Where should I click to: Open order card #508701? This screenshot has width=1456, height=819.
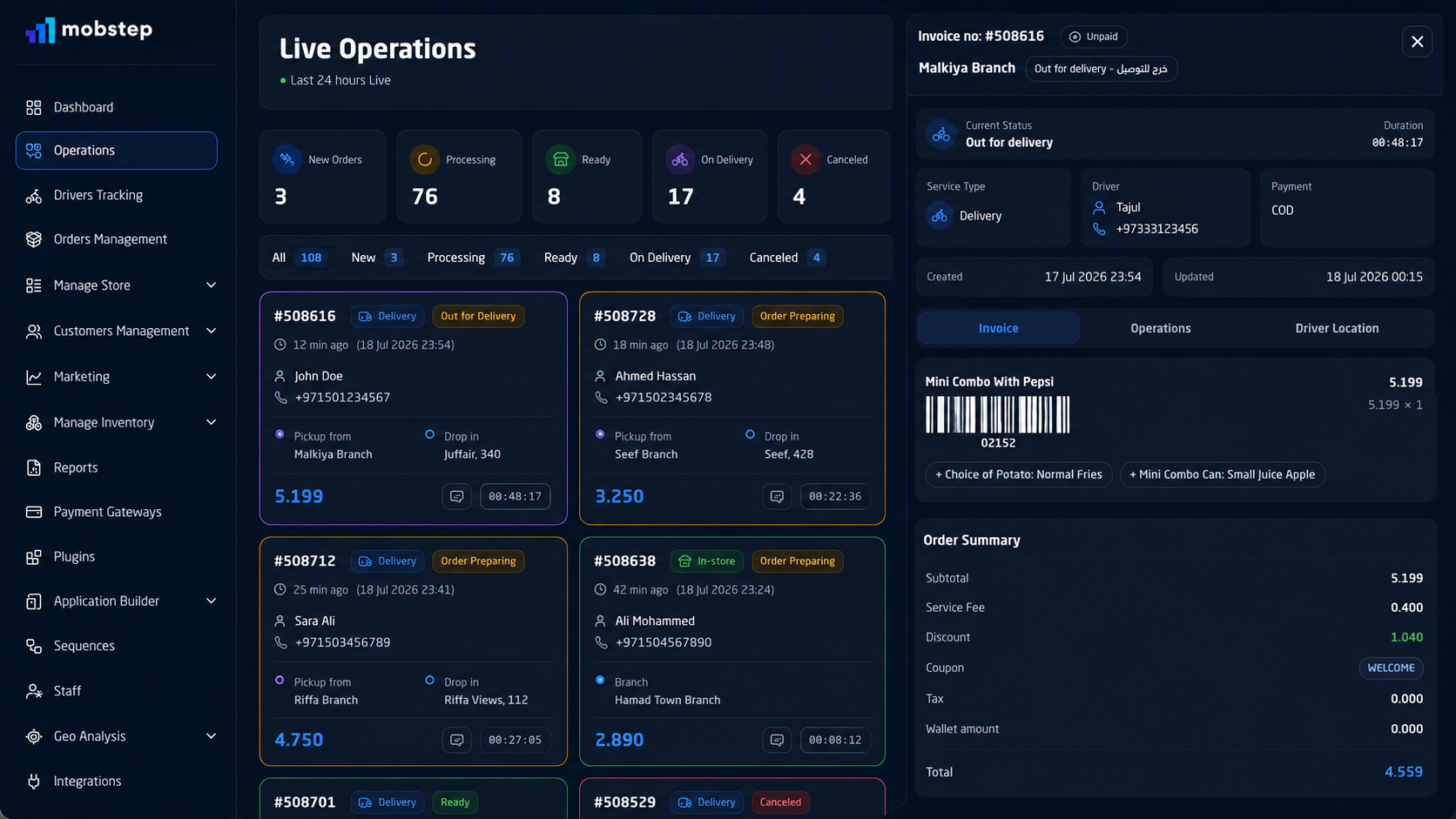413,798
